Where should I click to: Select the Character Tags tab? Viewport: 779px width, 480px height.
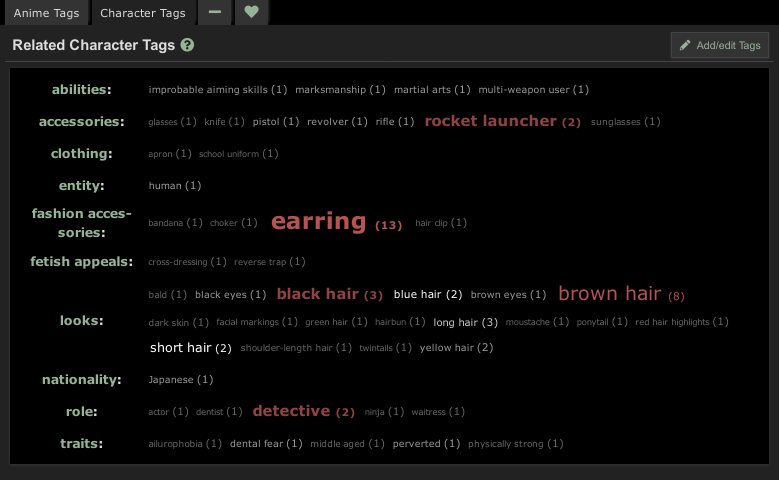[141, 13]
